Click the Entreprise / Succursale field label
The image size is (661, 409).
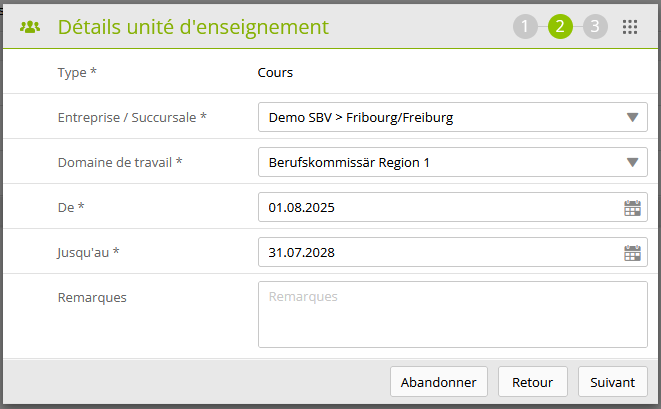[132, 117]
